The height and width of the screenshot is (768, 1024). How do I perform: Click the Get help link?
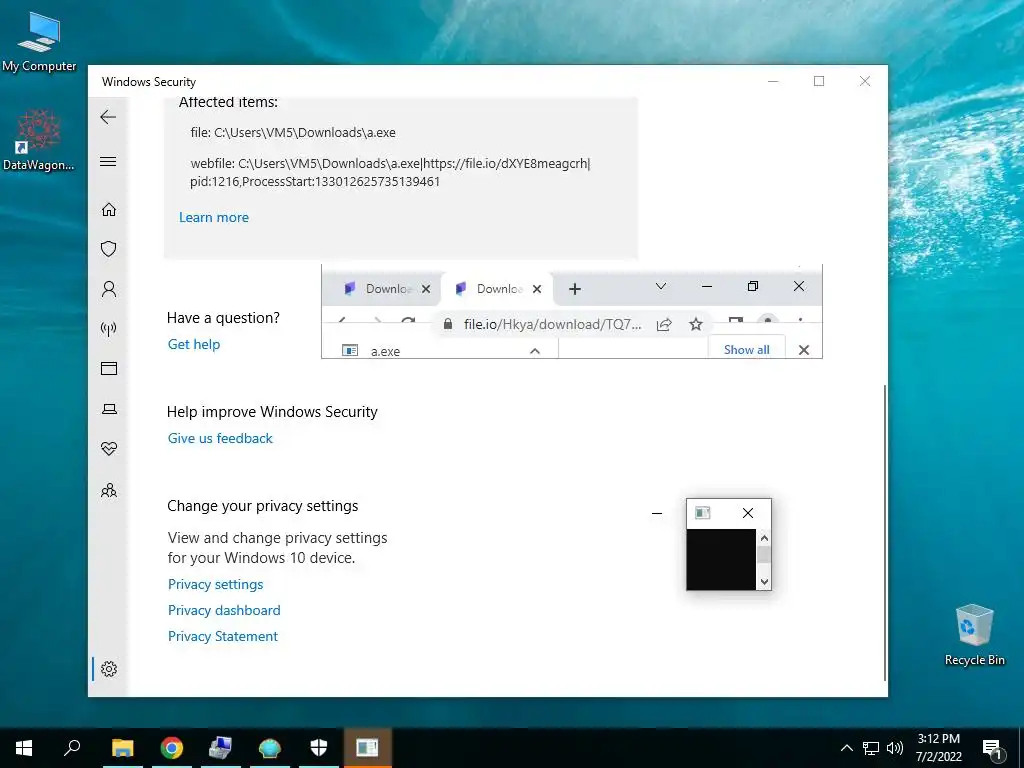[194, 344]
